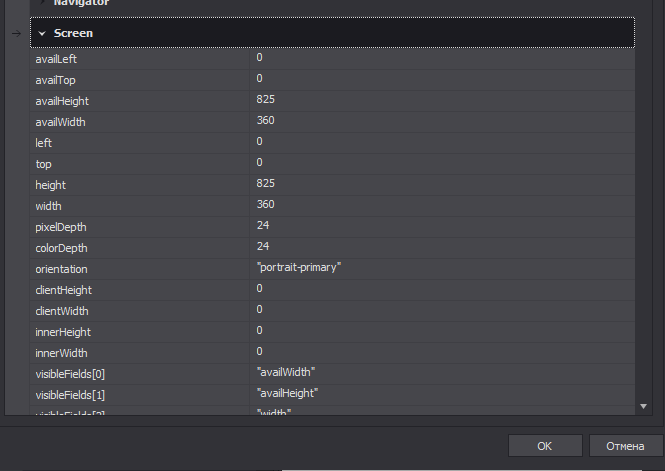
Task: Select the availLeft property row label
Action: 56,58
